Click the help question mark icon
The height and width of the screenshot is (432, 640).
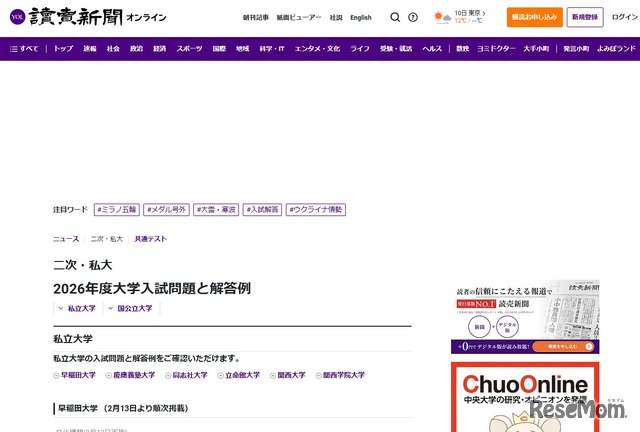click(413, 17)
